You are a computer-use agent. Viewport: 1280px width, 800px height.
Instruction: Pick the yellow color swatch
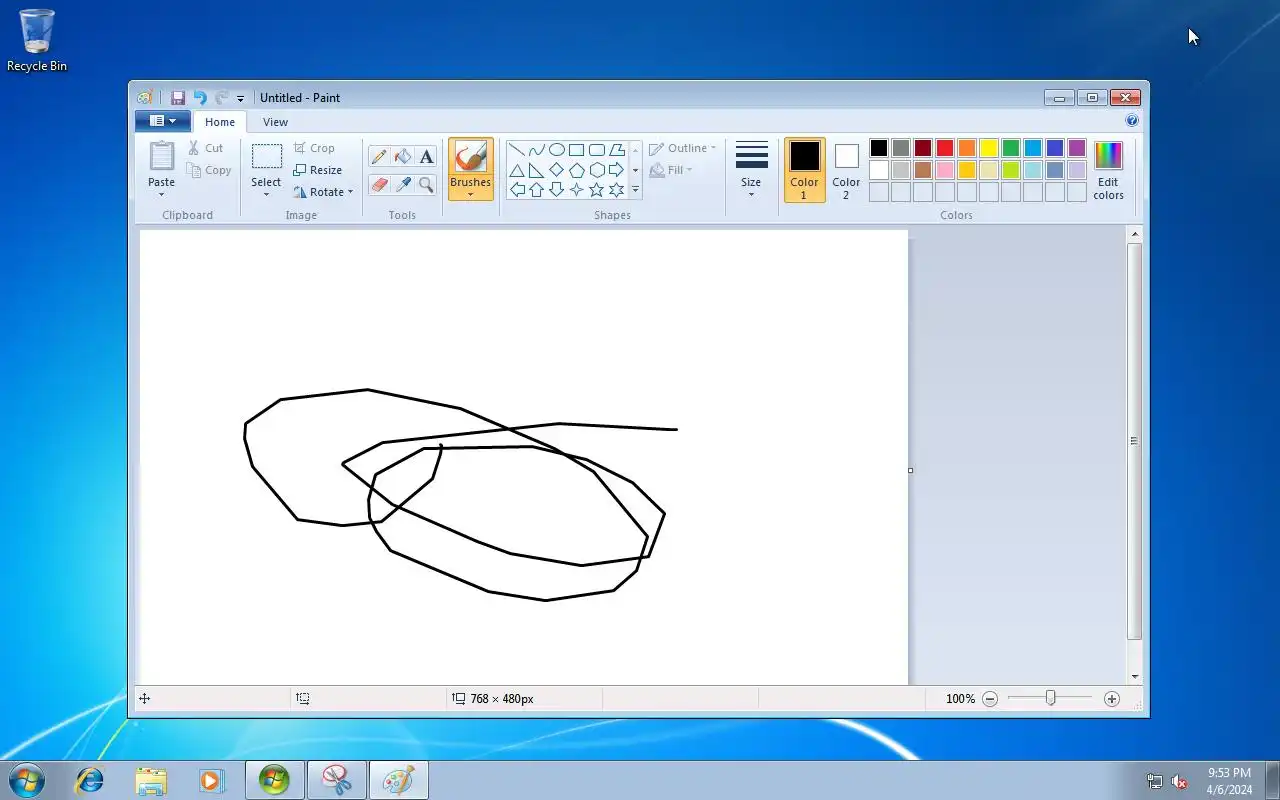[x=989, y=148]
